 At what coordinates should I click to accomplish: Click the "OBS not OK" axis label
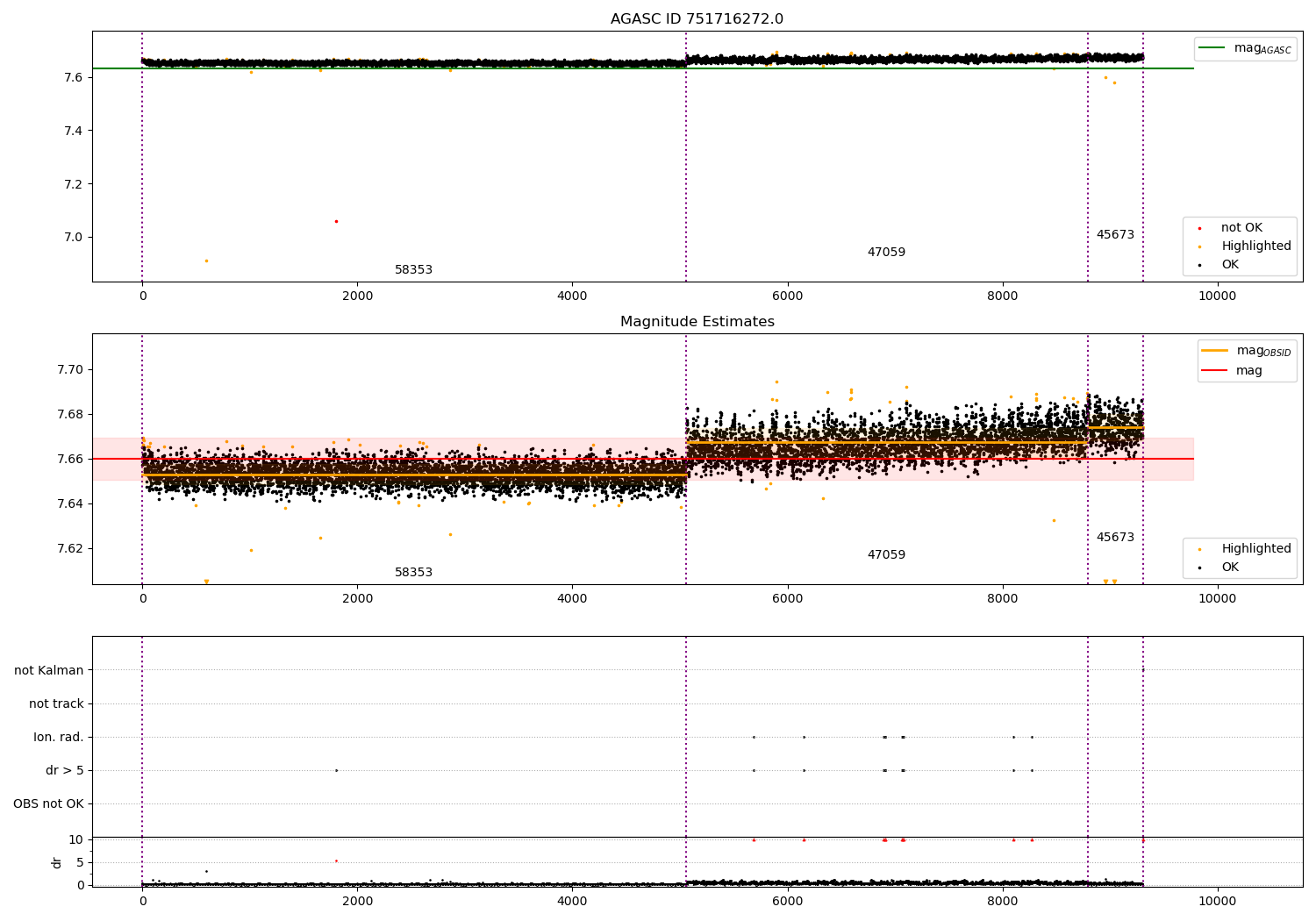[48, 804]
